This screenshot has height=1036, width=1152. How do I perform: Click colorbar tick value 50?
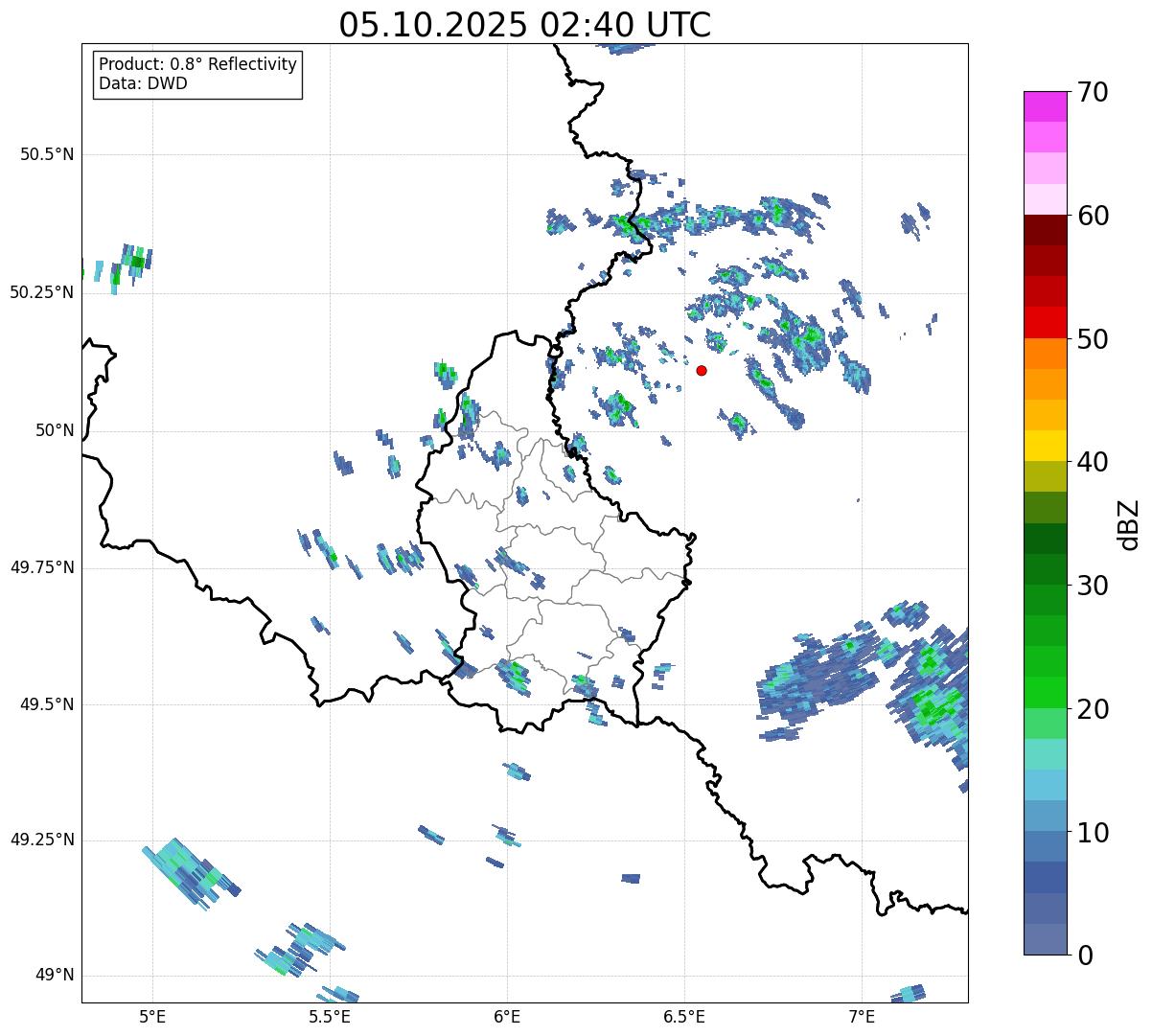(1093, 339)
